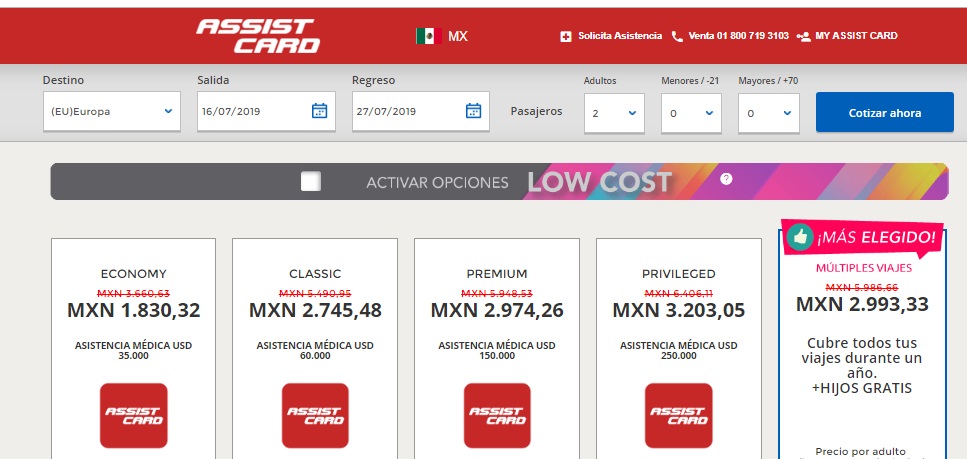Image resolution: width=967 pixels, height=459 pixels.
Task: Click the Pasajeros label
Action: pyautogui.click(x=537, y=112)
